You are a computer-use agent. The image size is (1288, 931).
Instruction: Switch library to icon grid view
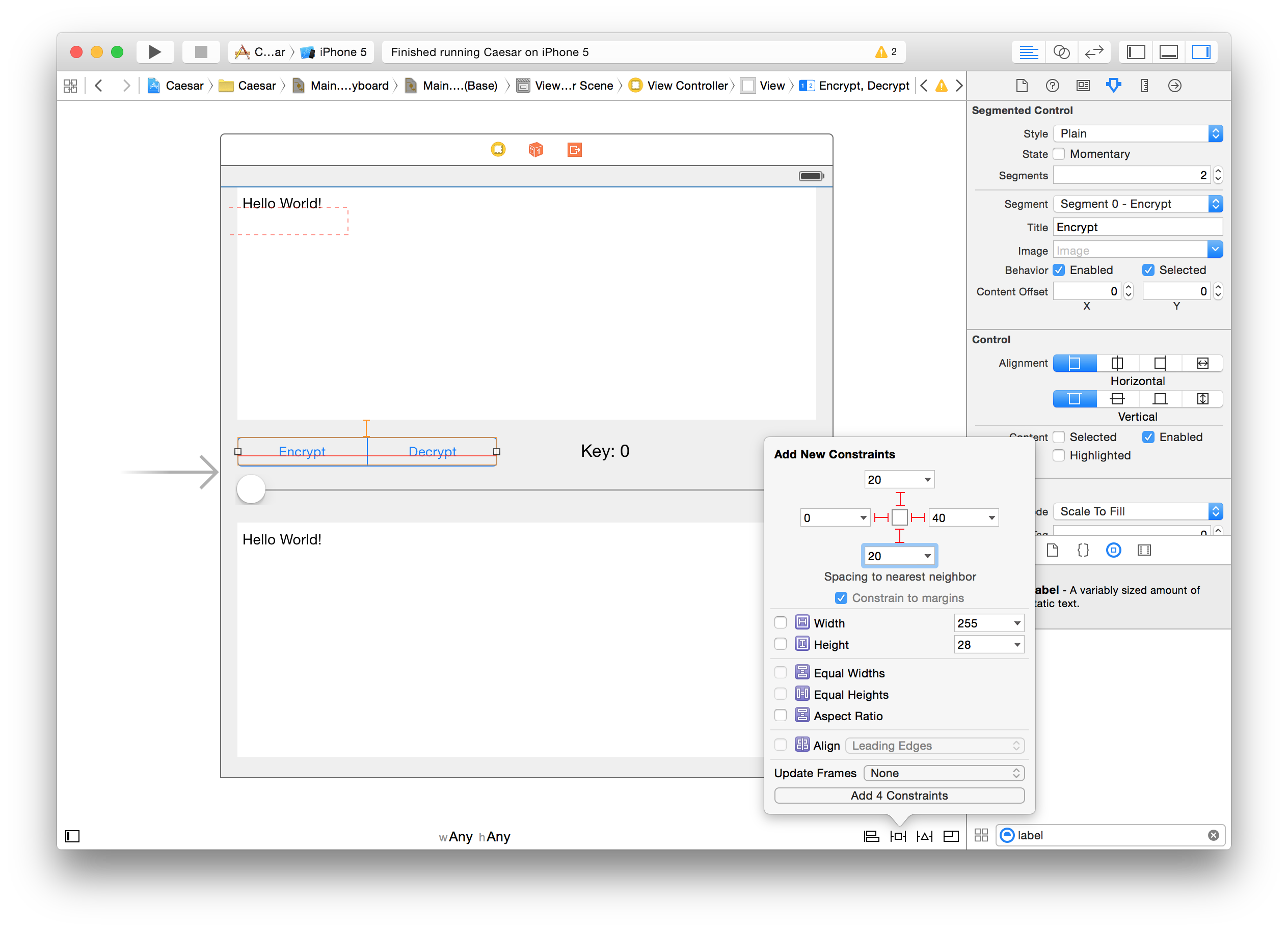click(x=981, y=835)
